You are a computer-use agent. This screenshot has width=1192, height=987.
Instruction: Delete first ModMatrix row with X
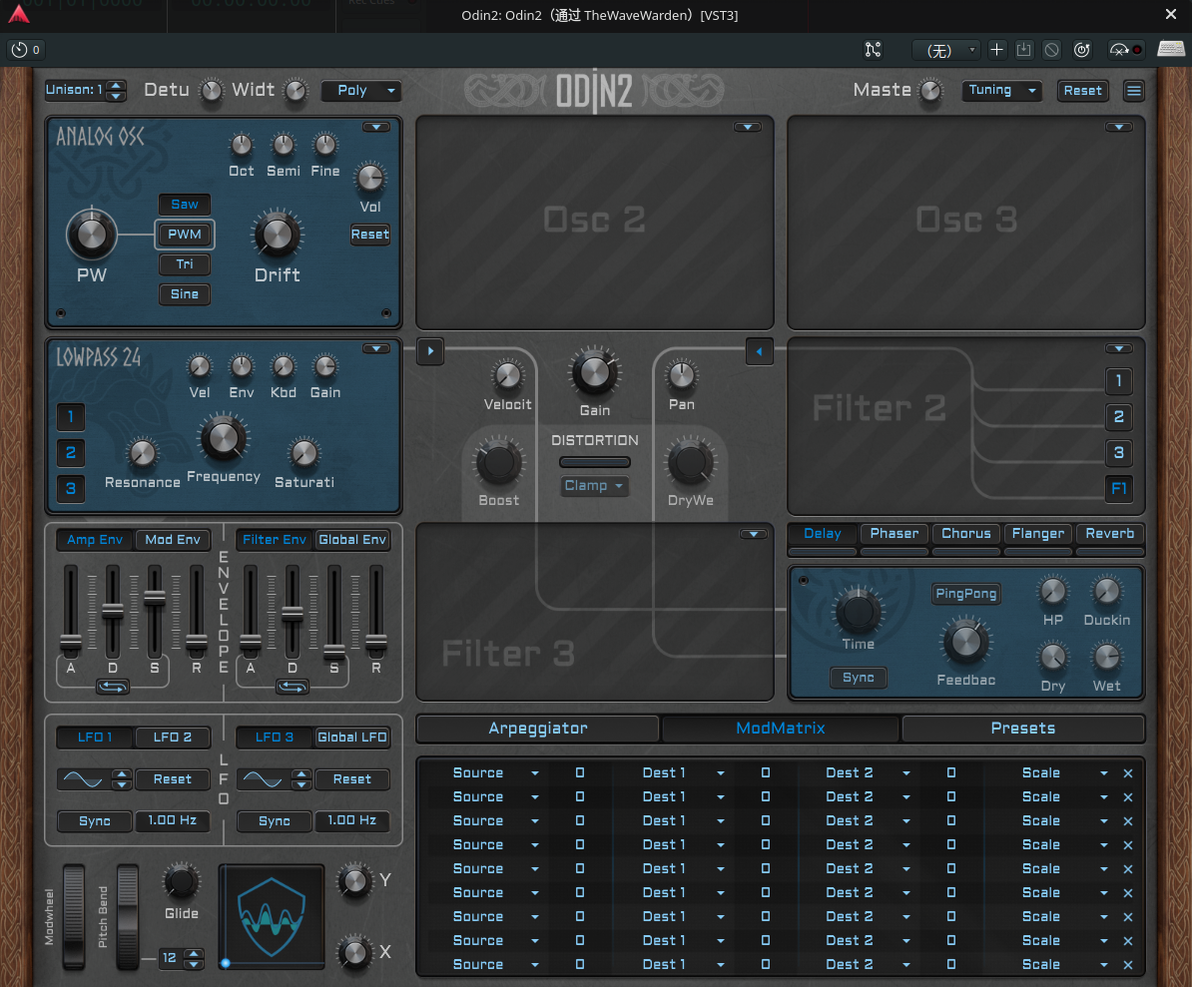(x=1128, y=773)
